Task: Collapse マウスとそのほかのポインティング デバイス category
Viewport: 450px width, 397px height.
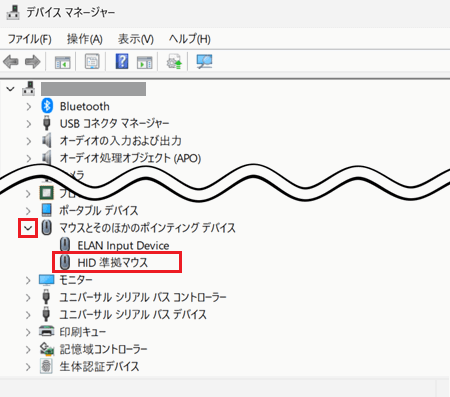Action: [x=28, y=228]
